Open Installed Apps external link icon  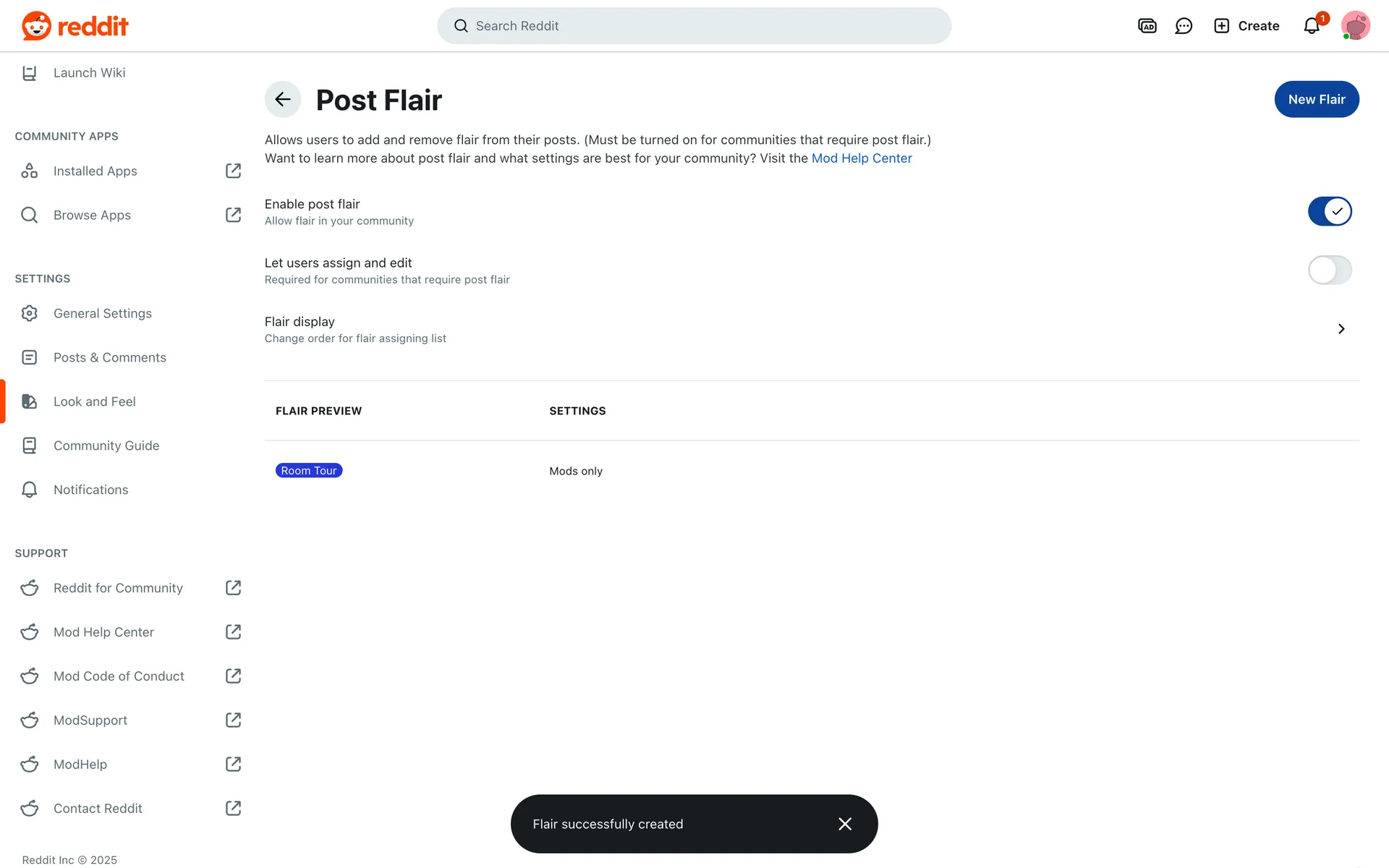(x=233, y=171)
